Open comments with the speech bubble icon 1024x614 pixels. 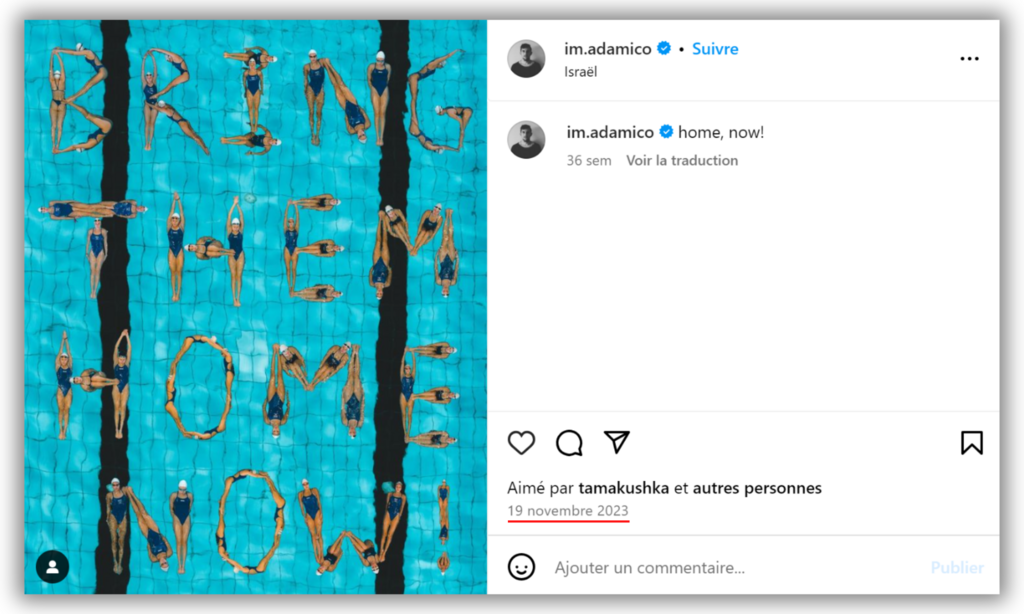point(569,443)
